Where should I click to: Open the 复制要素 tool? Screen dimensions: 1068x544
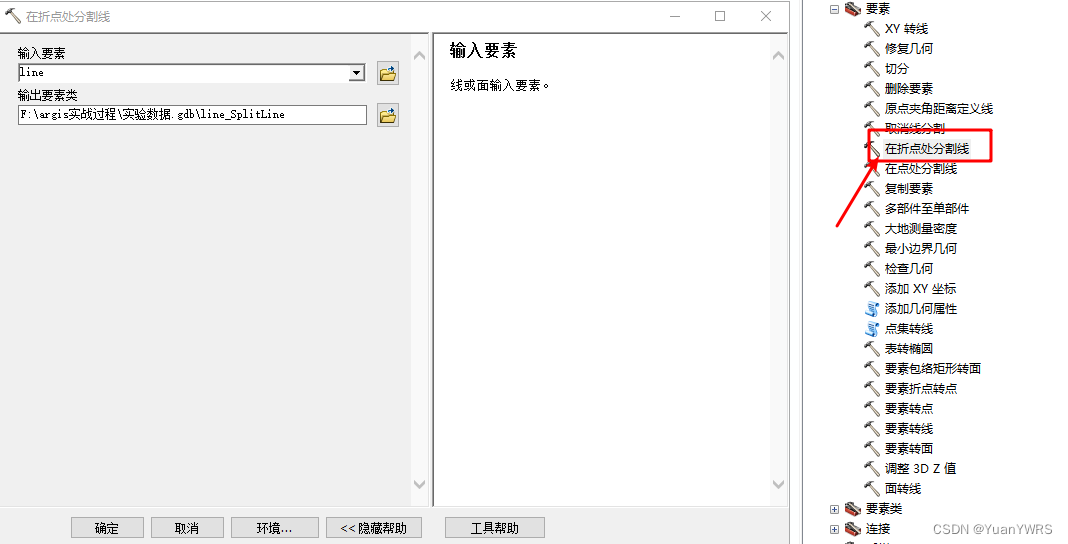pyautogui.click(x=909, y=189)
